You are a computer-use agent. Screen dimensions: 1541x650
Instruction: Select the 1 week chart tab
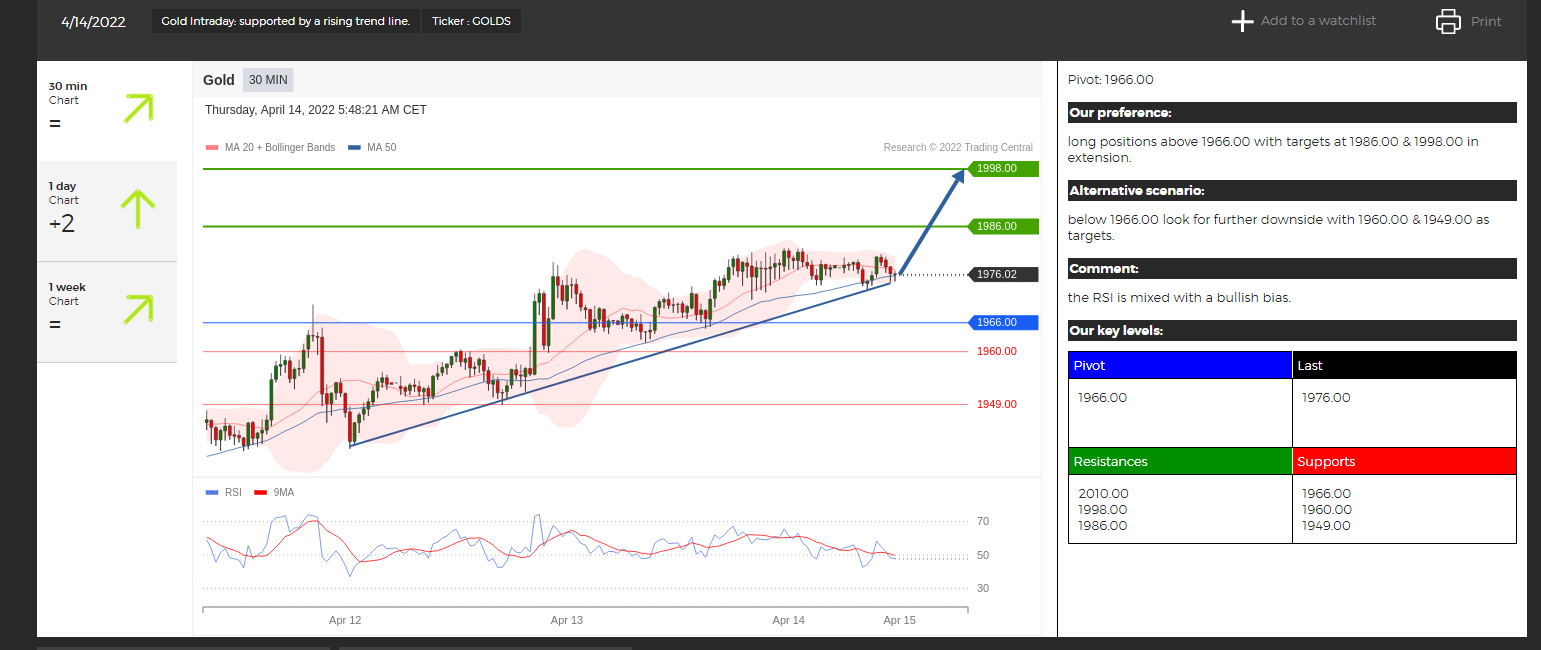tap(107, 312)
